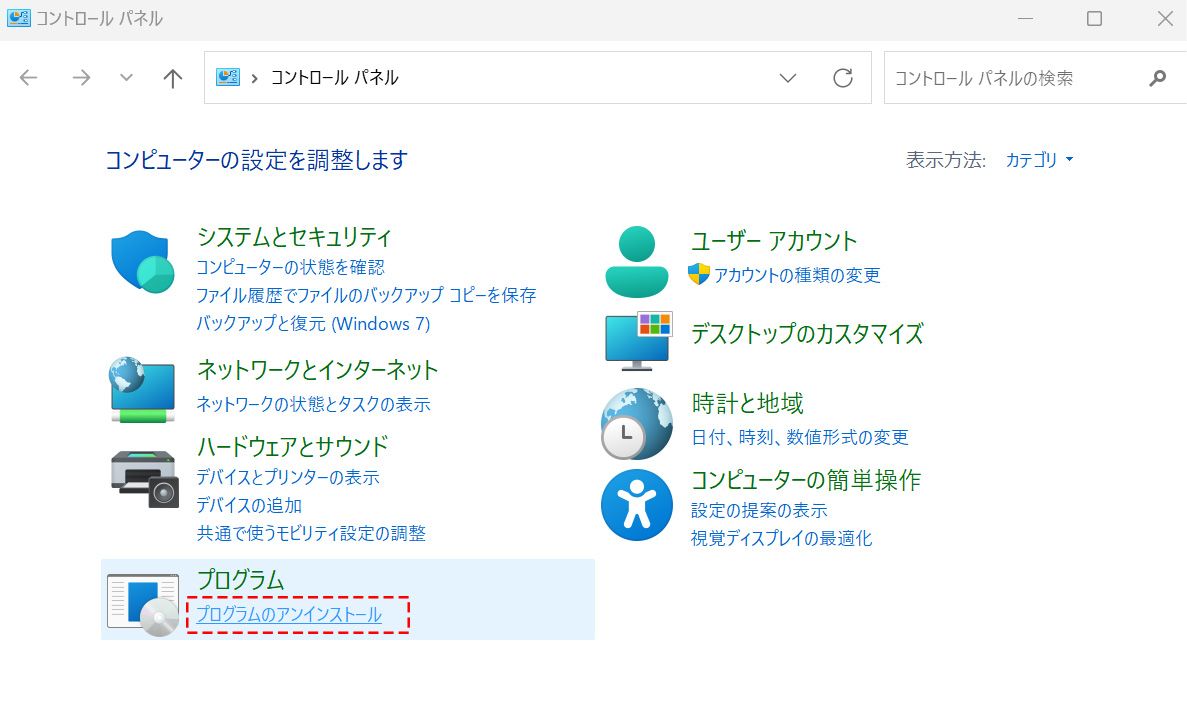Click the search magnifier icon

1157,78
